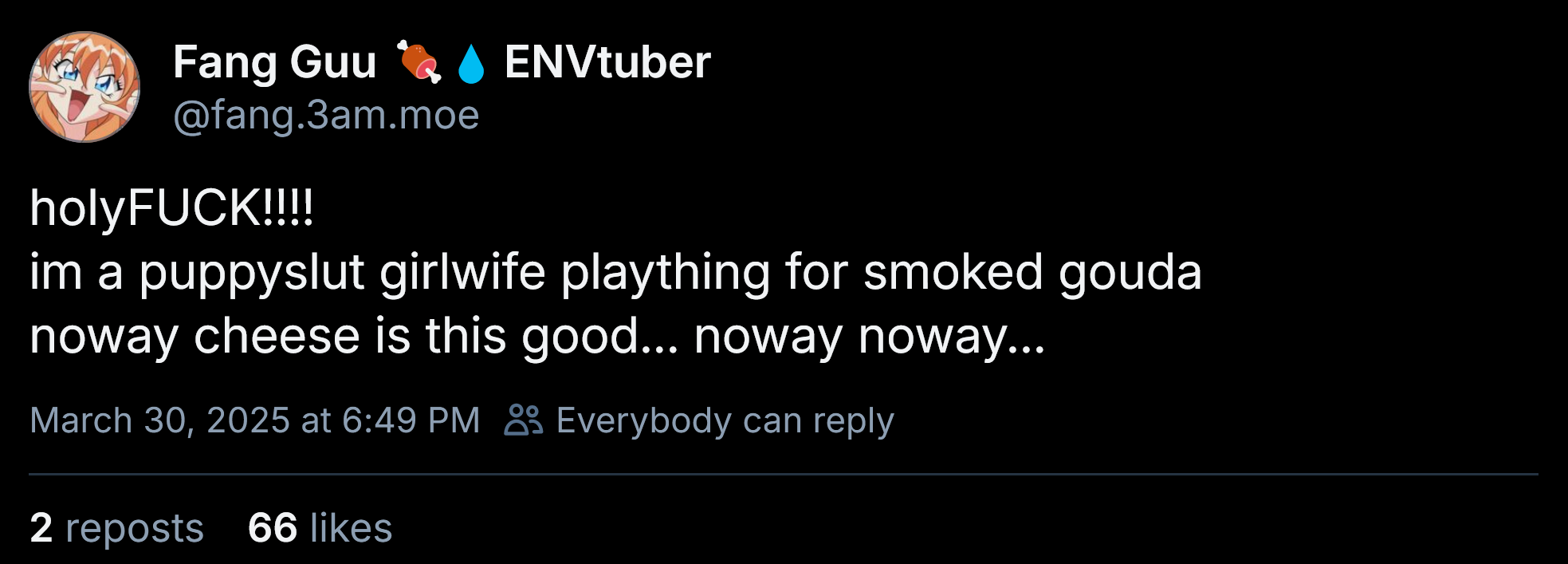This screenshot has width=1568, height=564.
Task: Click the blue water droplet emoji
Action: pos(470,64)
